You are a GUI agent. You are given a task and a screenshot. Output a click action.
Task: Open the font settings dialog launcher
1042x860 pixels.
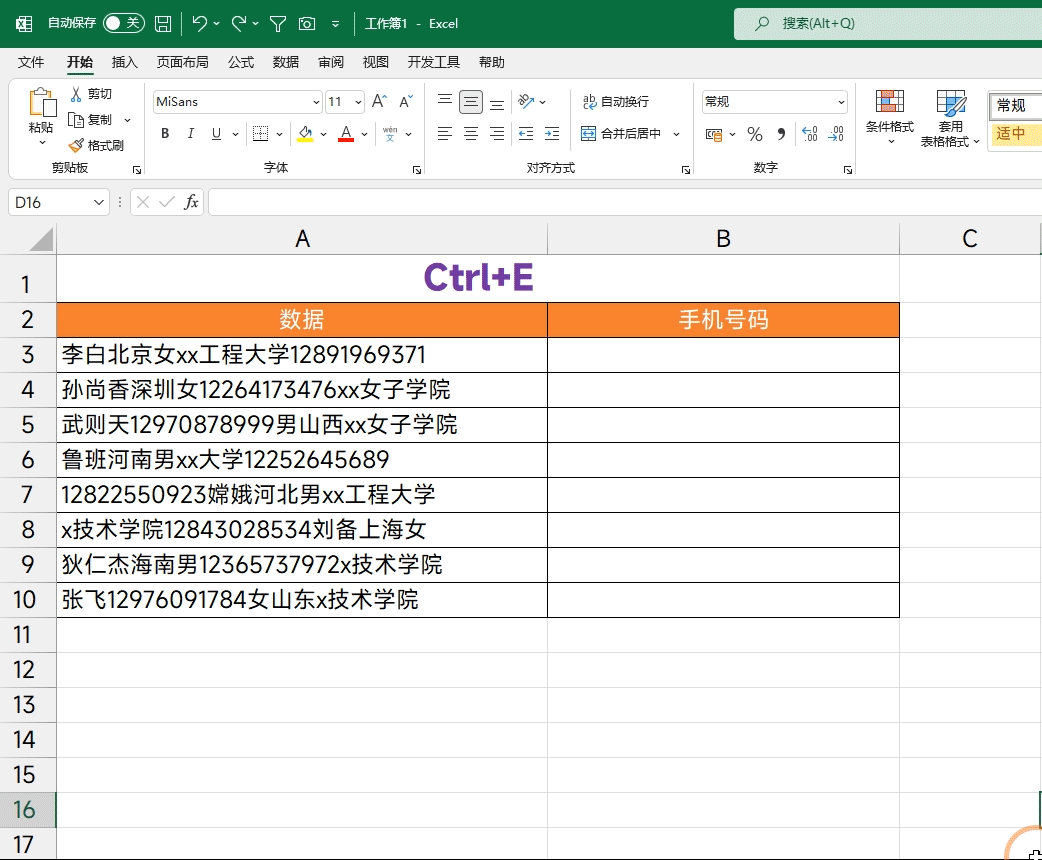point(417,170)
